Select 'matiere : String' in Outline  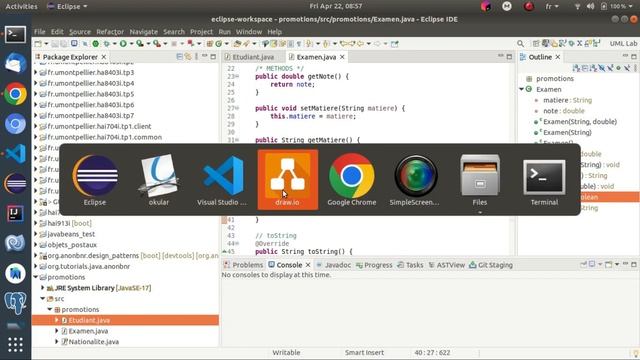(567, 100)
